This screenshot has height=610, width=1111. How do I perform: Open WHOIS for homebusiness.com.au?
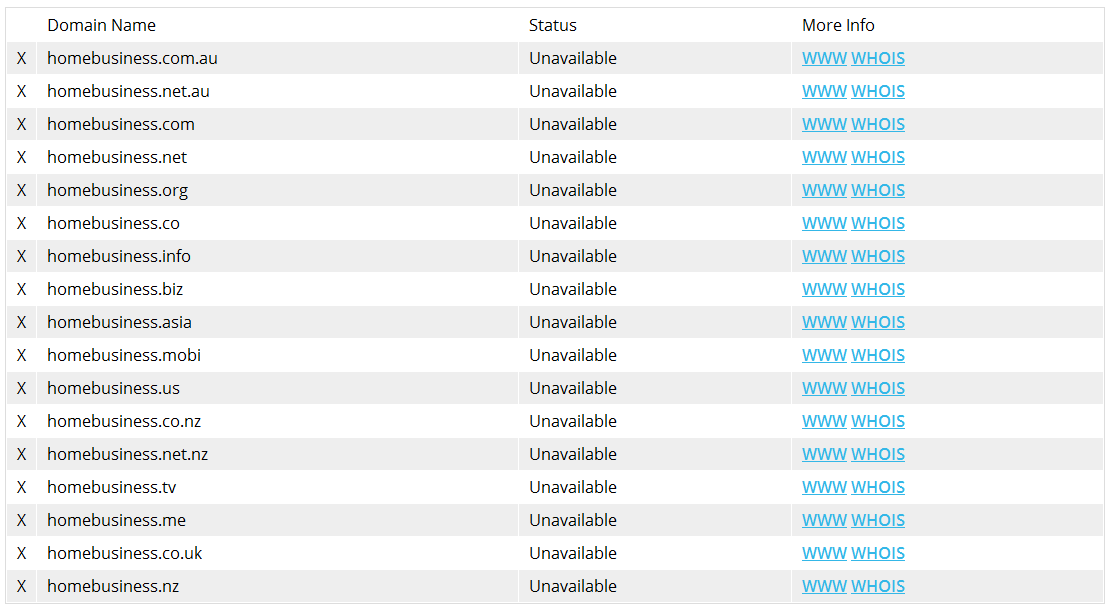[878, 58]
